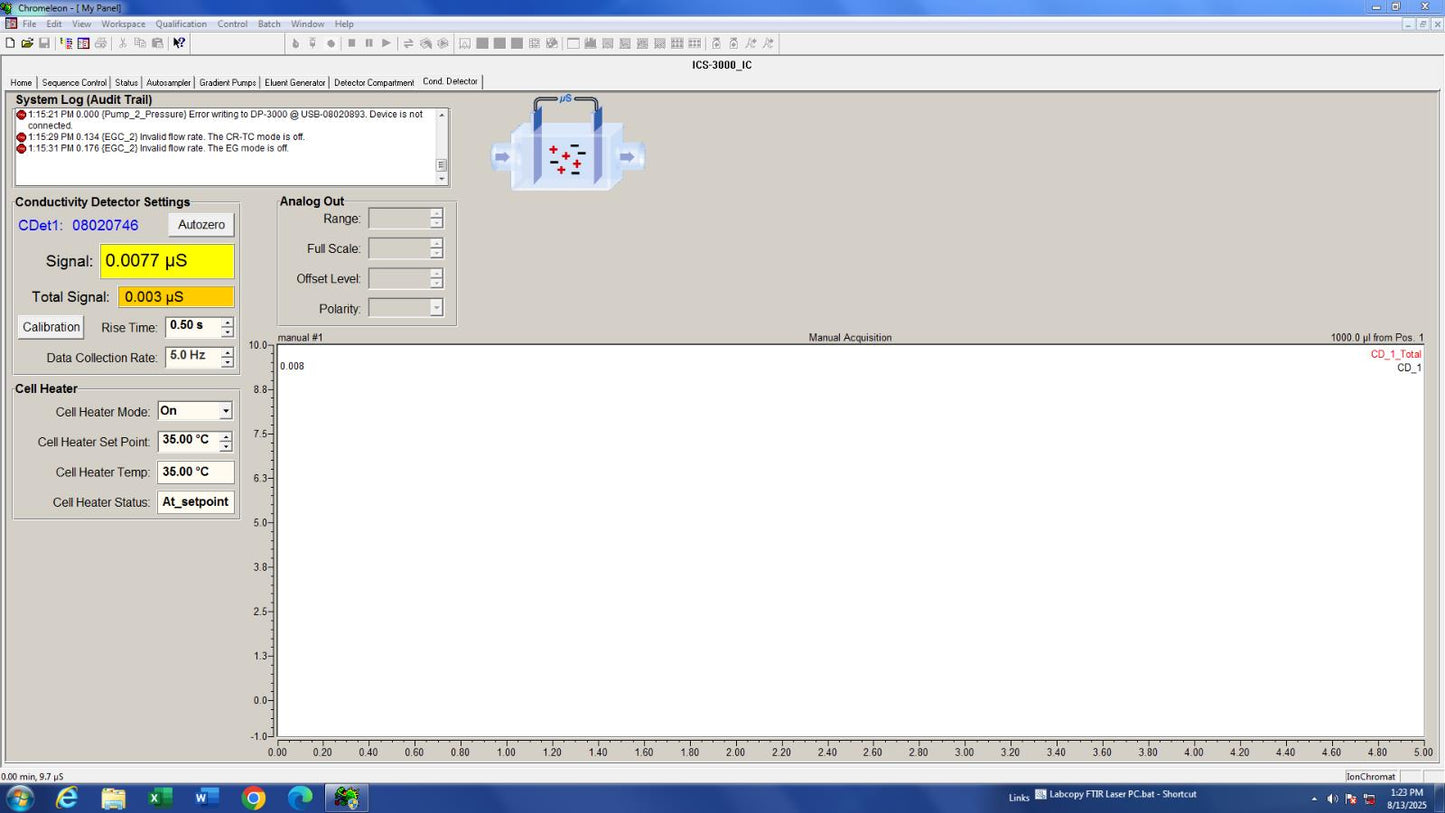Screen dimensions: 1445x813
Task: Click the context help arrow-question icon
Action: click(179, 43)
